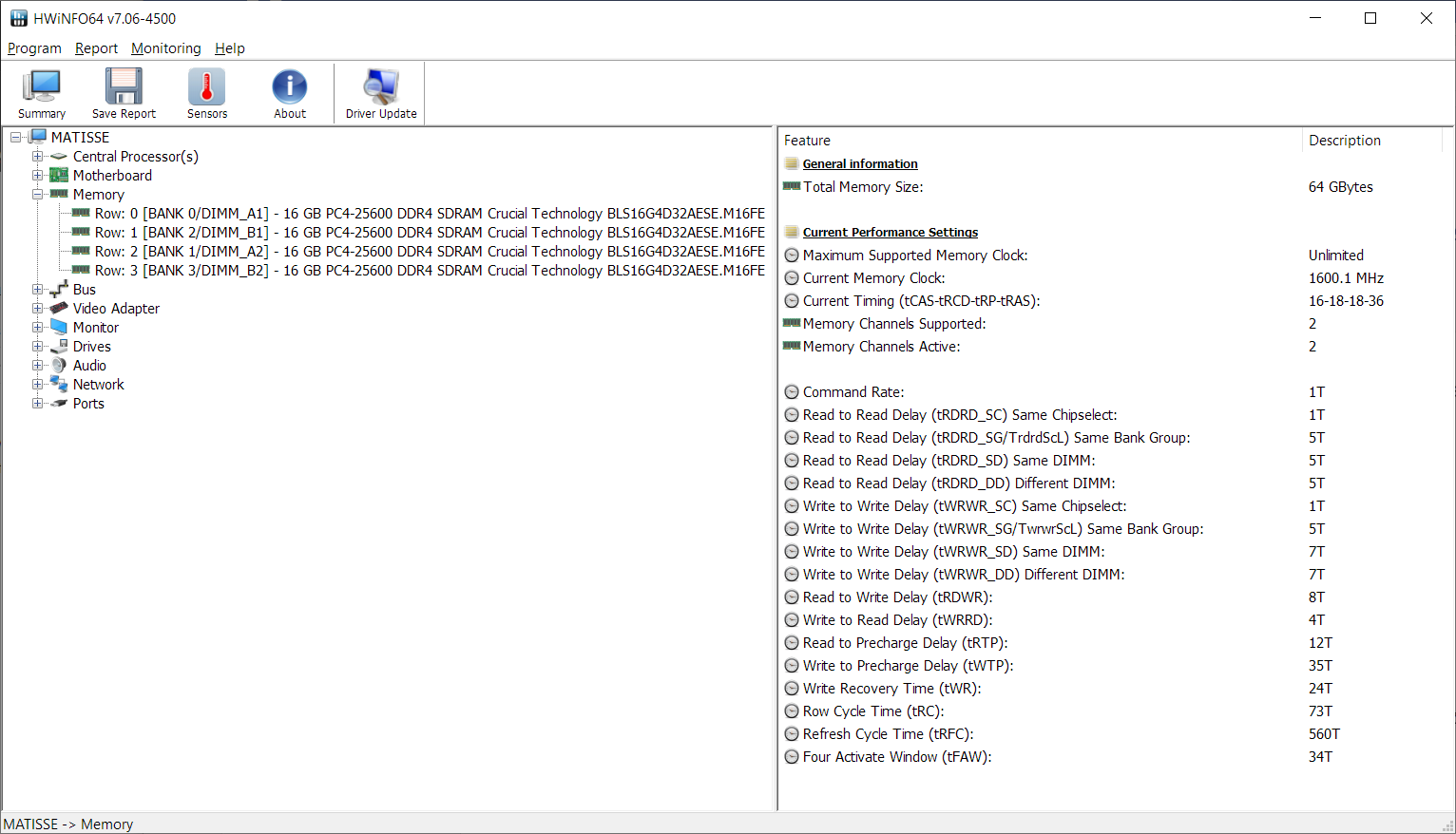
Task: Expand the Bus node
Action: click(x=37, y=289)
